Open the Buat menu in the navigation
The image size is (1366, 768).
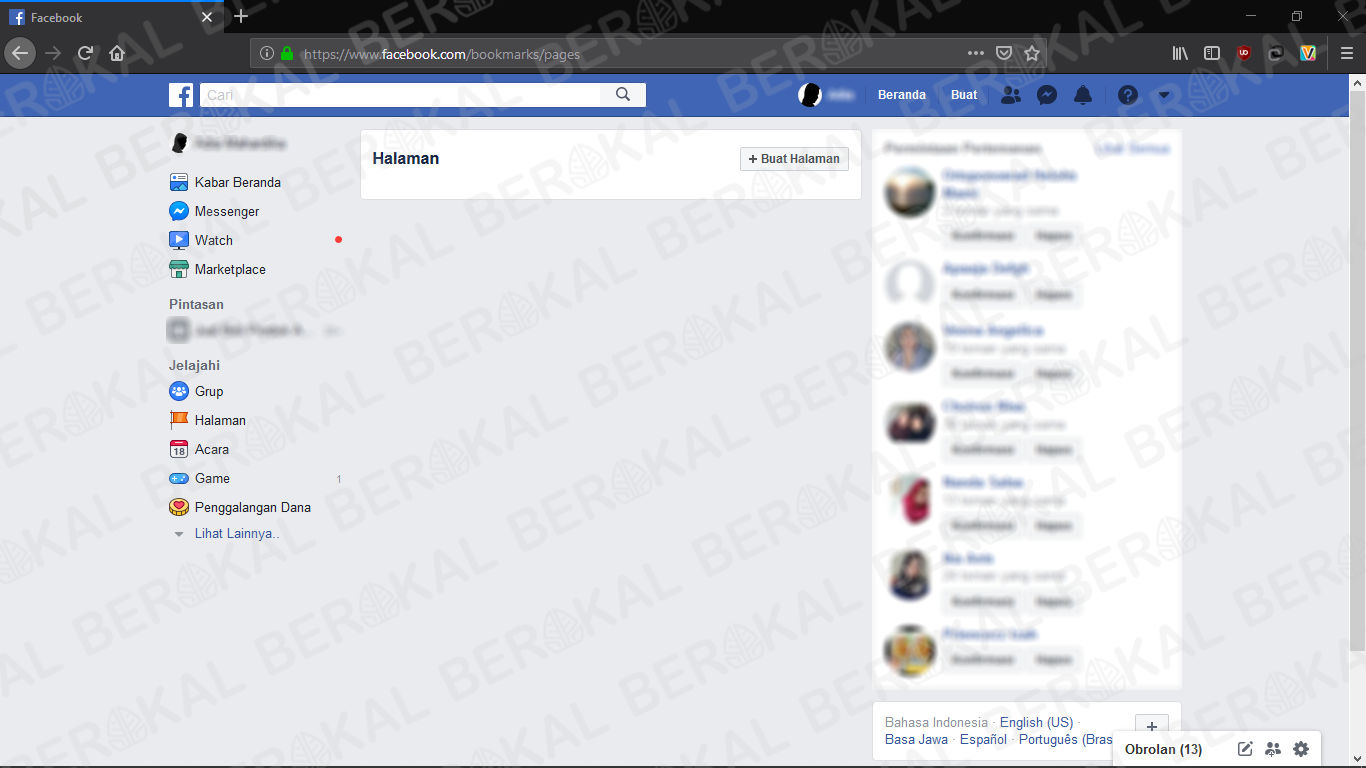pyautogui.click(x=963, y=95)
